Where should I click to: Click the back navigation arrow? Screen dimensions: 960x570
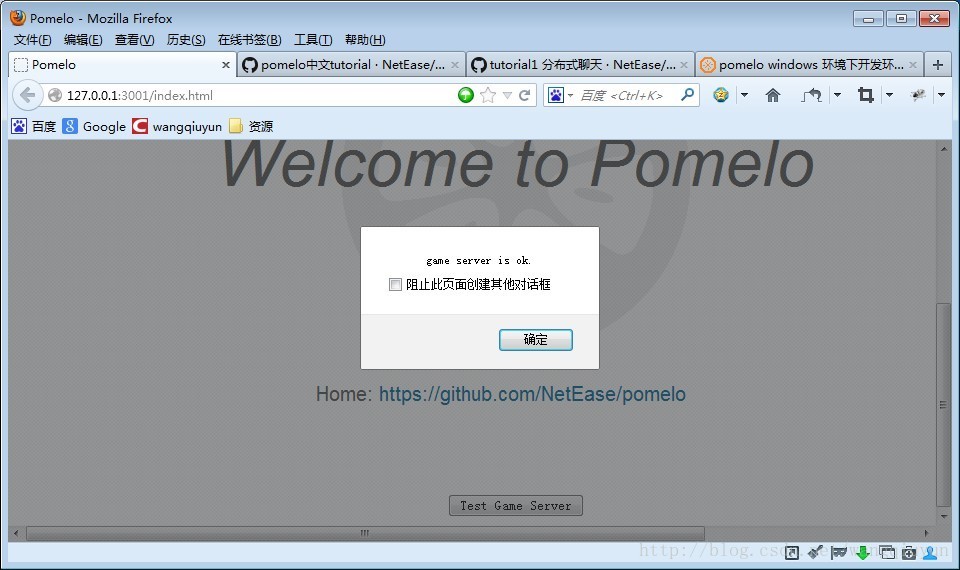27,95
